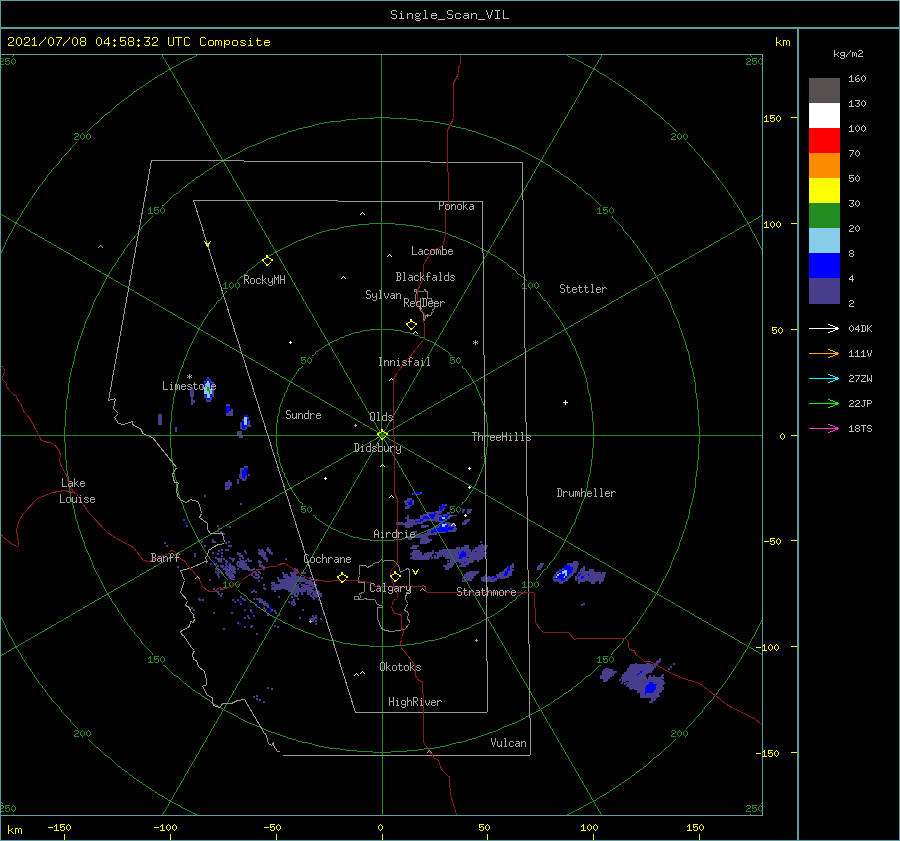
Task: Click the red 70-100 color swatch
Action: pos(824,141)
